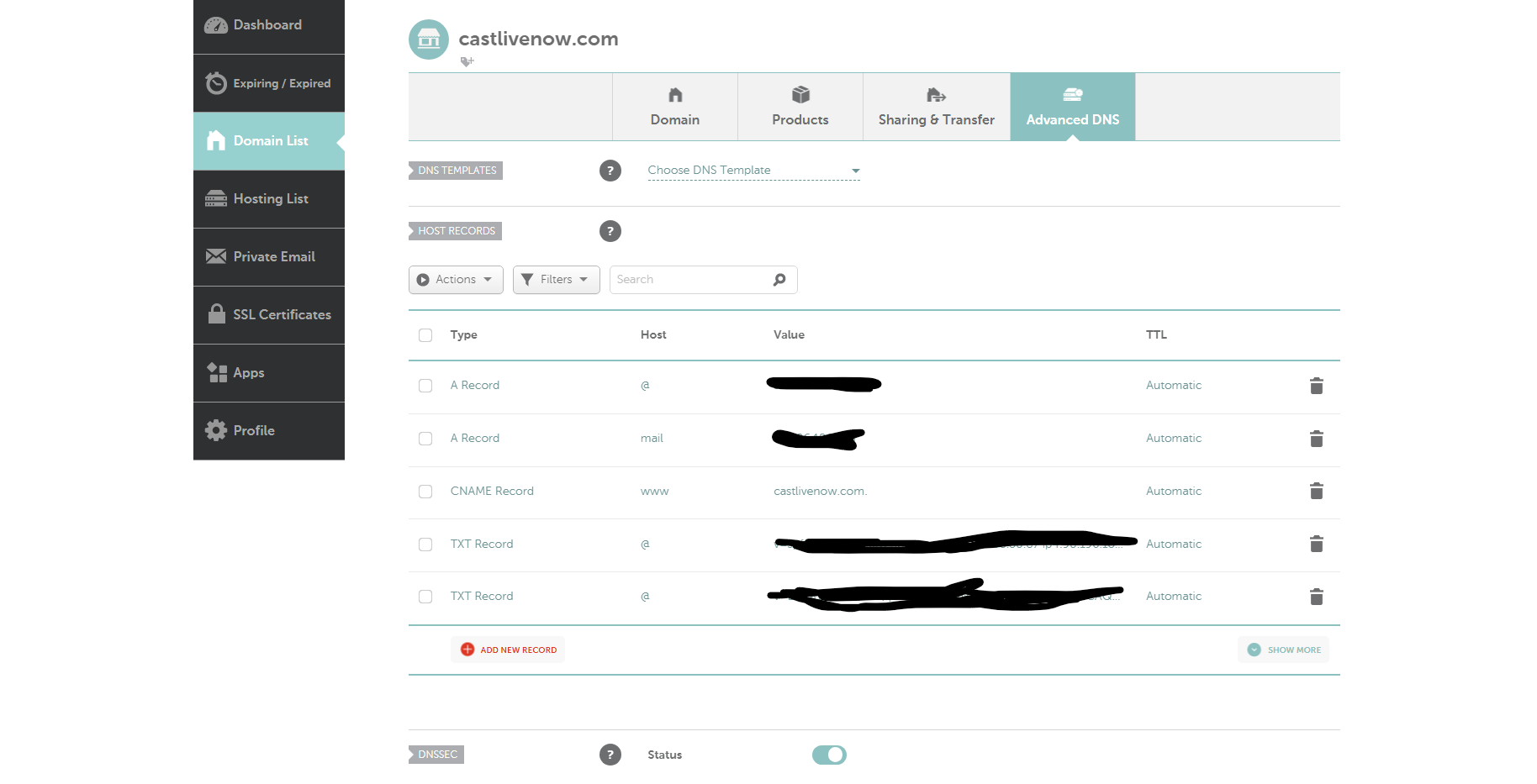The height and width of the screenshot is (784, 1537).
Task: Delete the first TXT Record row
Action: (x=1317, y=544)
